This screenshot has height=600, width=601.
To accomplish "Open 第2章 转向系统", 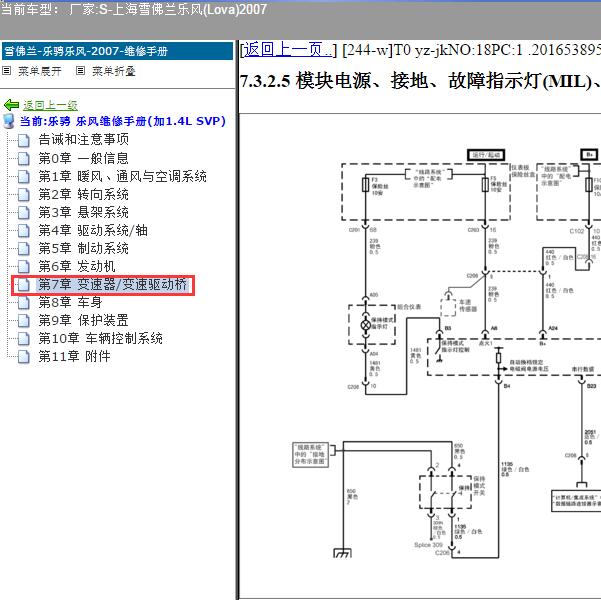I will coord(83,194).
